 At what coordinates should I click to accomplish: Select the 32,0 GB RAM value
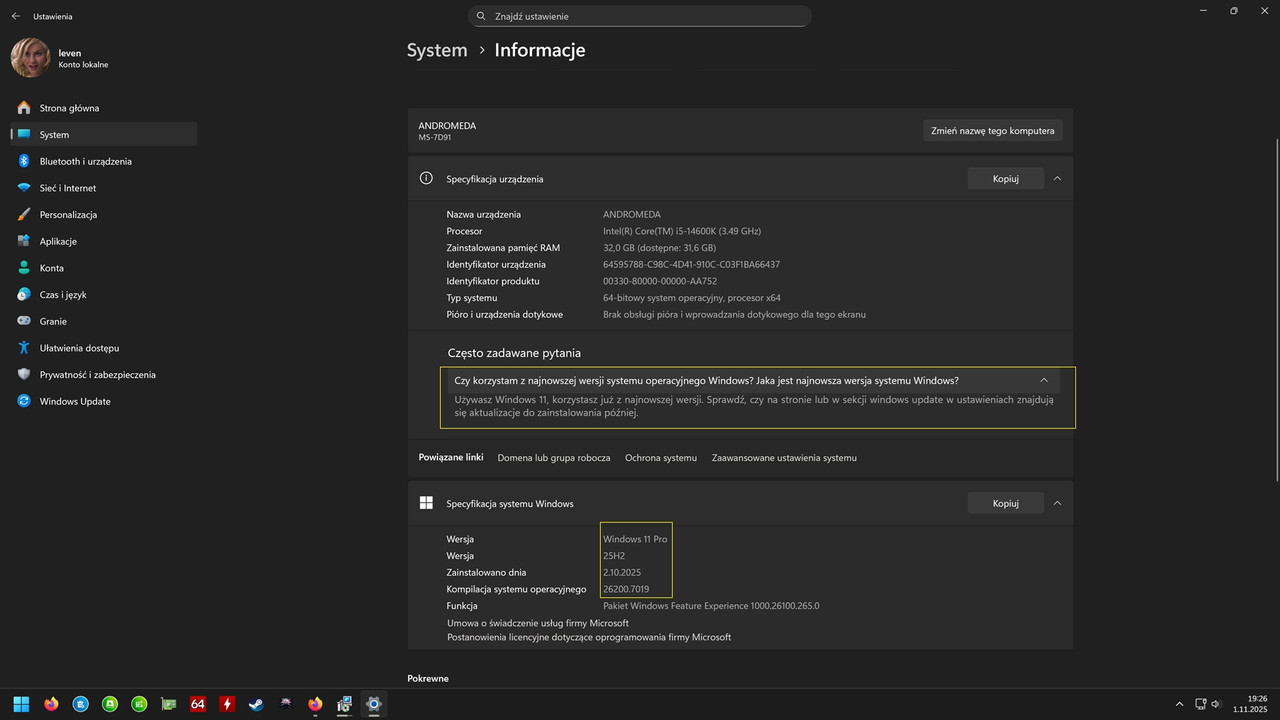pyautogui.click(x=659, y=248)
